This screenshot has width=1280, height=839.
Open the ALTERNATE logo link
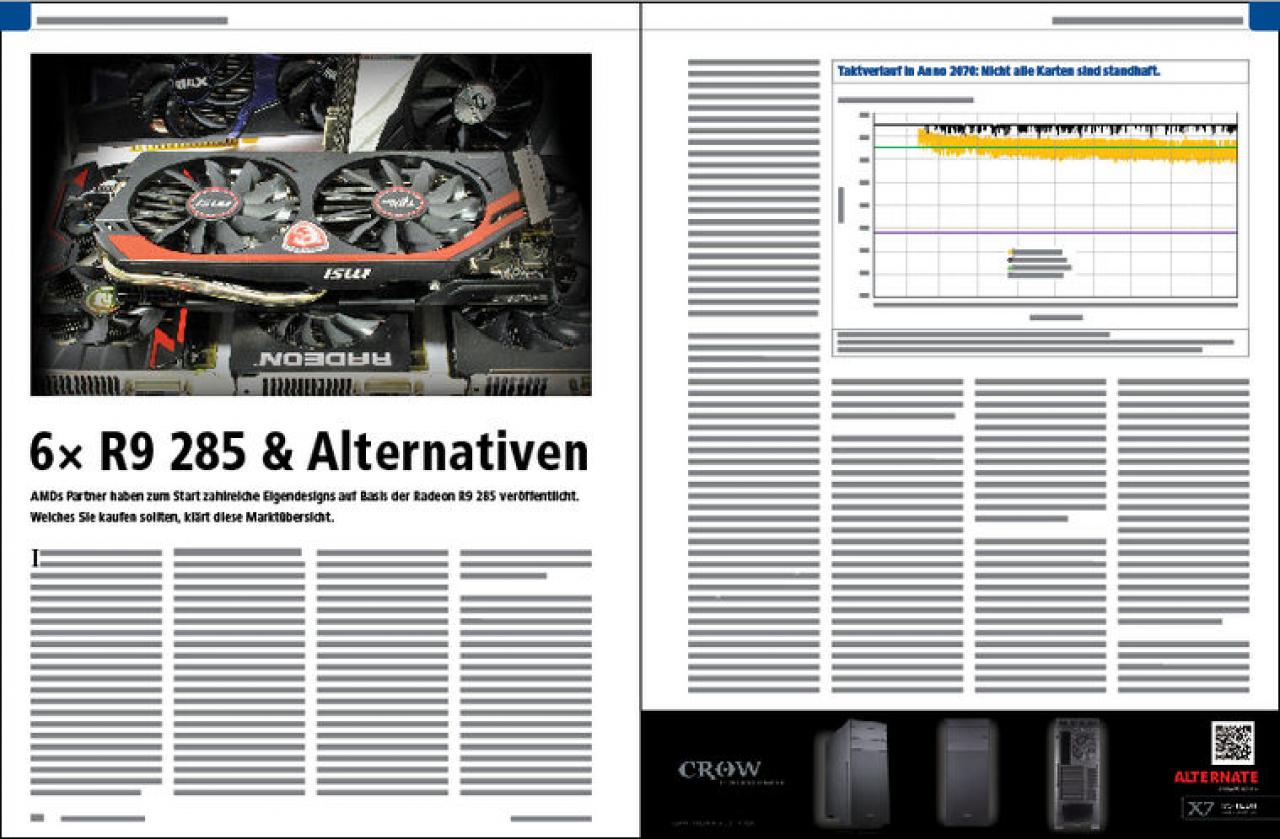(x=1216, y=777)
